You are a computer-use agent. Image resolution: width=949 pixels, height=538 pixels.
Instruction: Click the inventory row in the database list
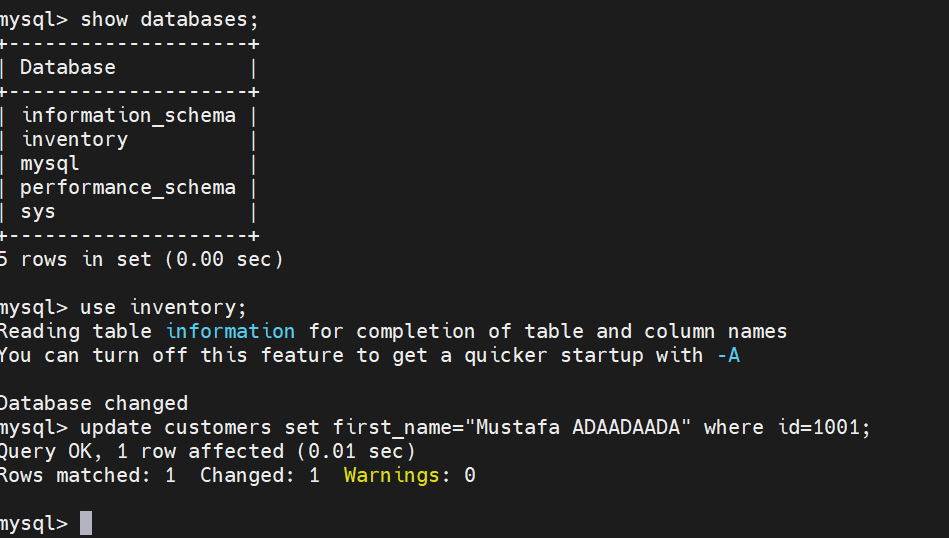click(75, 139)
